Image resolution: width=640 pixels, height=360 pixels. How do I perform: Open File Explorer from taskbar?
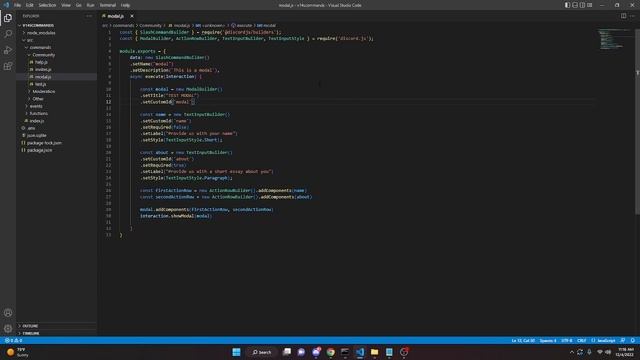pos(374,352)
